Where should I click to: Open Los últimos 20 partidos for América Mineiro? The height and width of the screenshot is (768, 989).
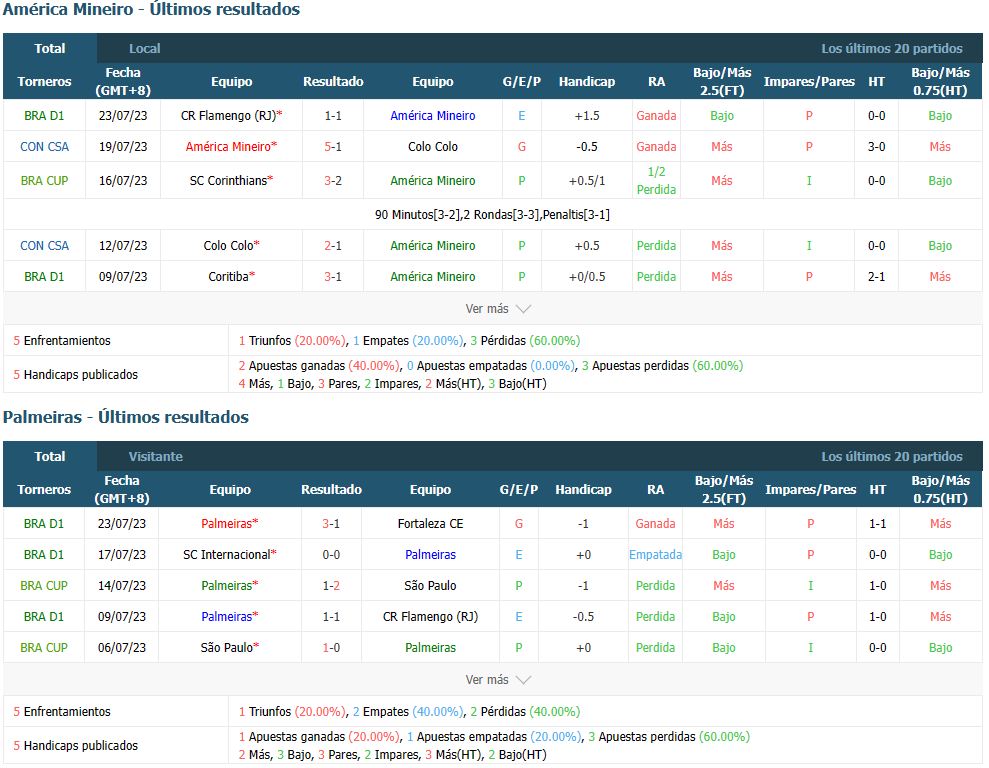coord(892,49)
